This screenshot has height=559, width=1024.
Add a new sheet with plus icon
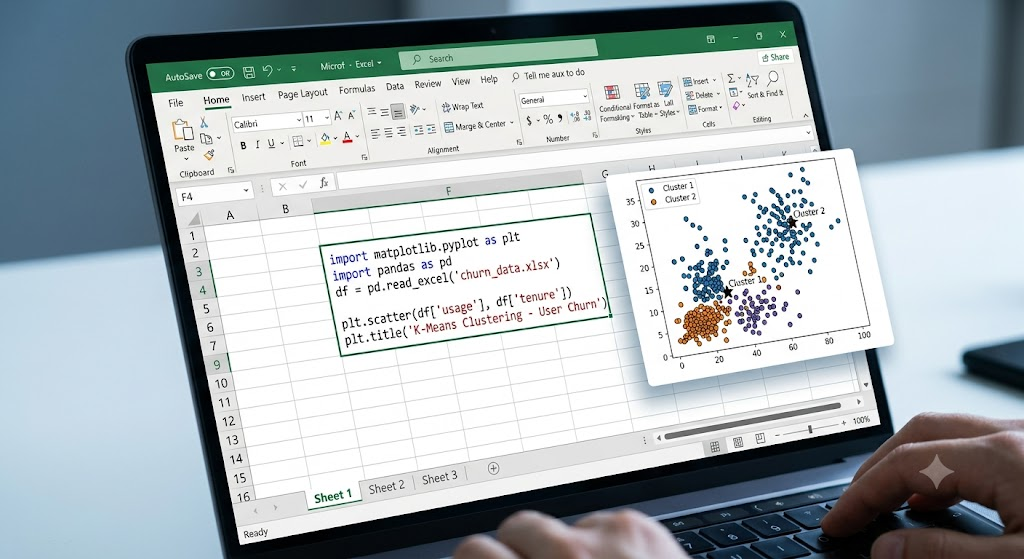(x=493, y=468)
